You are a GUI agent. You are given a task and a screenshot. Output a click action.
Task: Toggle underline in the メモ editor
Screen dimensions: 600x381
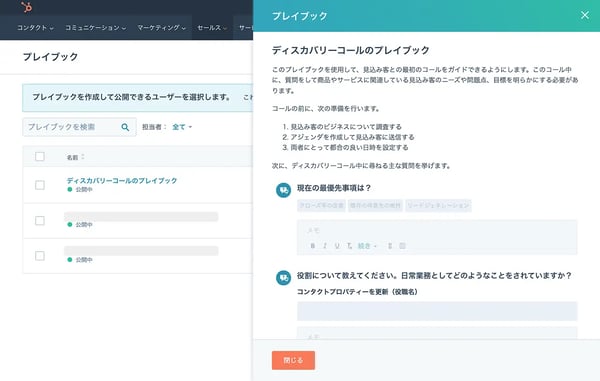tap(337, 246)
